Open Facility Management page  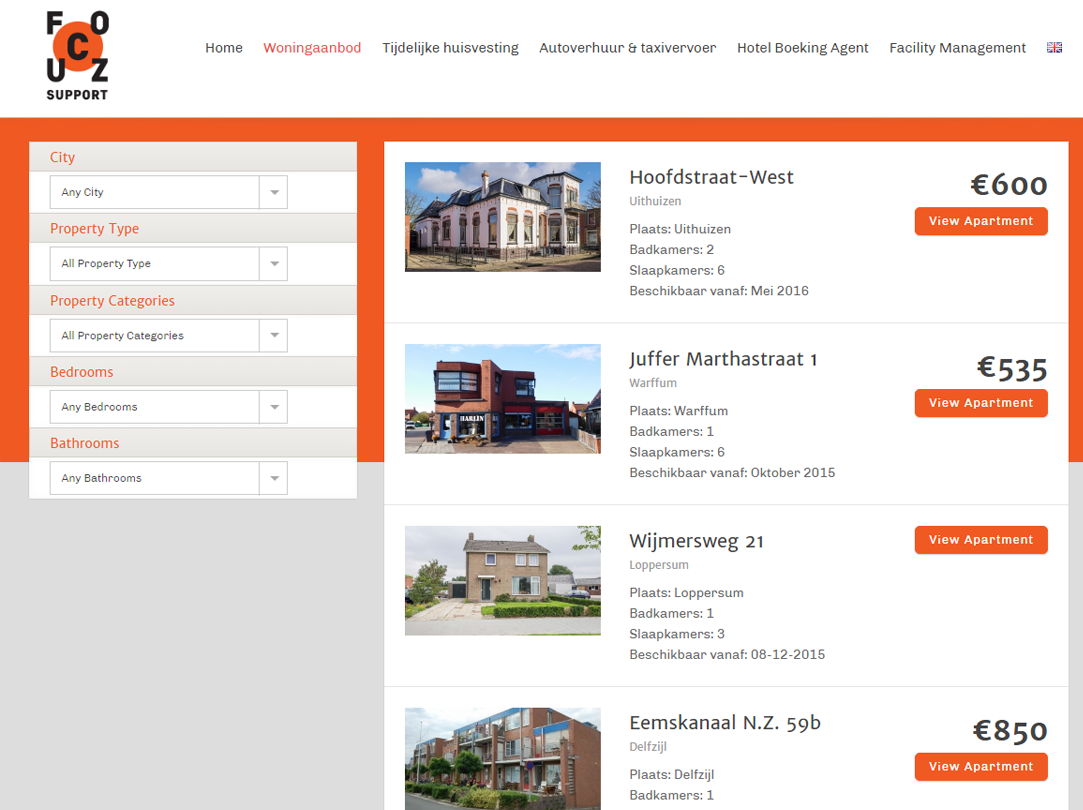(x=957, y=48)
